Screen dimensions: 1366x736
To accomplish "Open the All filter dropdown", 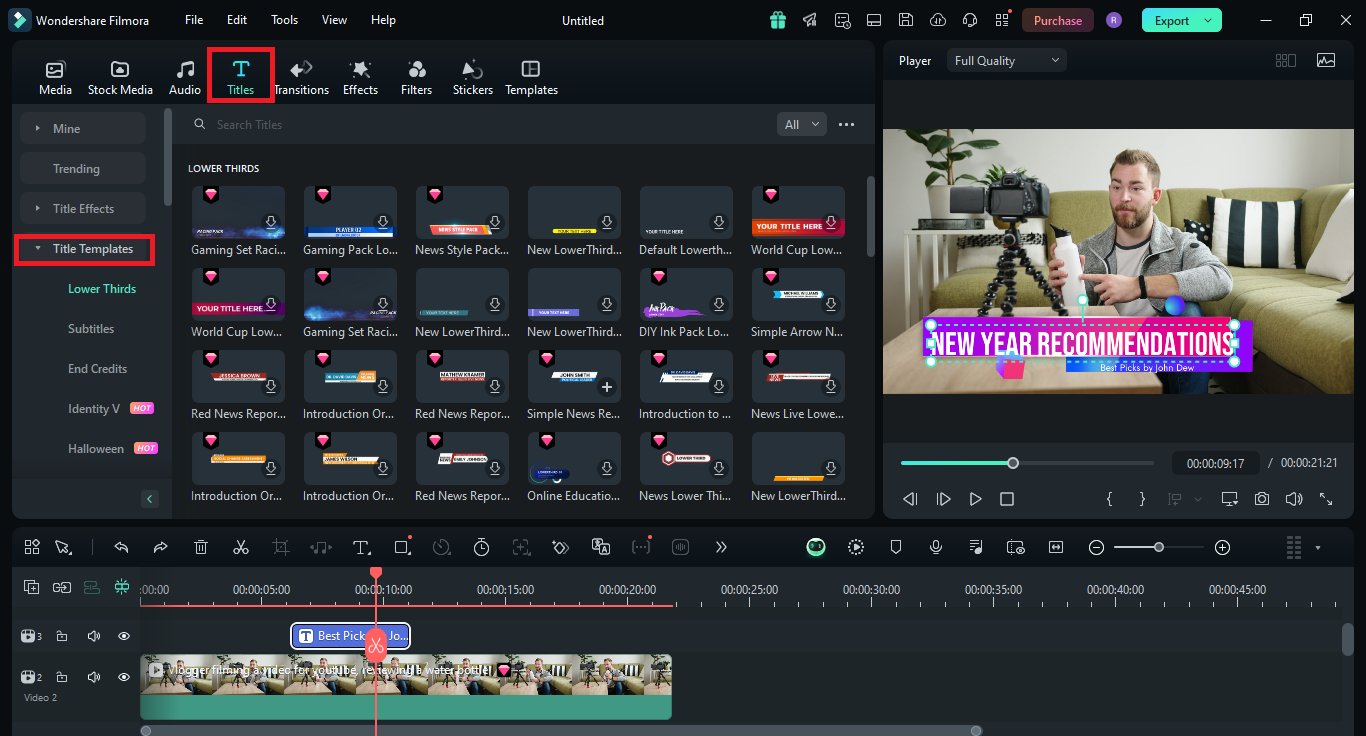I will click(x=802, y=125).
